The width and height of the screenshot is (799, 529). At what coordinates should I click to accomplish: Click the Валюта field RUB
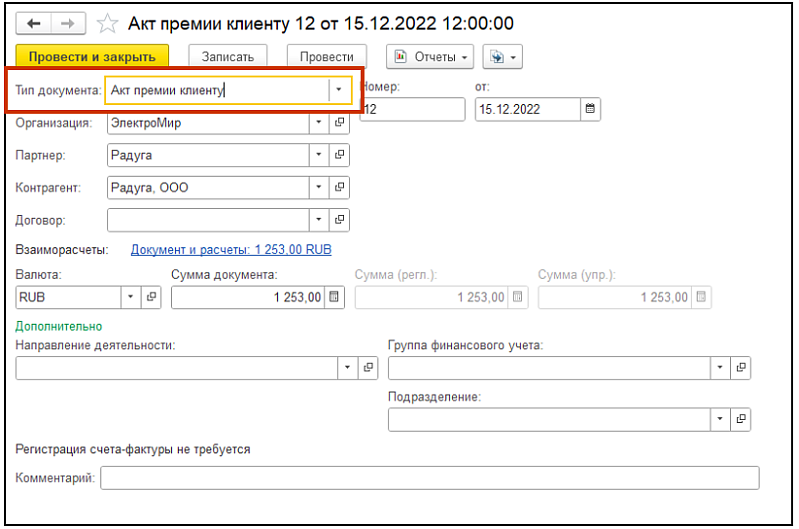click(x=68, y=297)
